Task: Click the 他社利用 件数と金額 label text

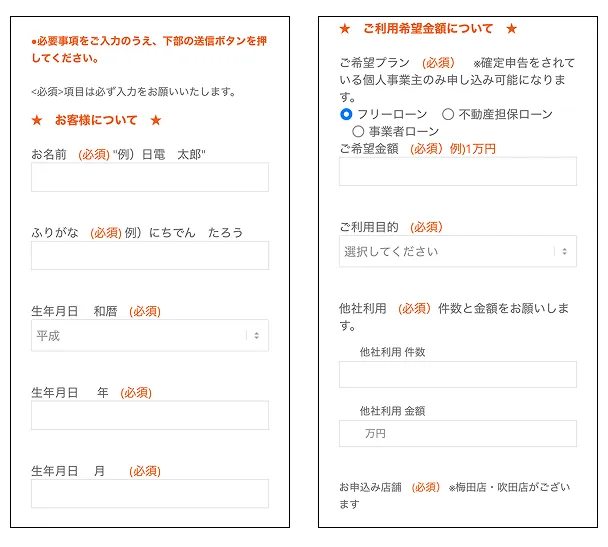Action: click(454, 317)
